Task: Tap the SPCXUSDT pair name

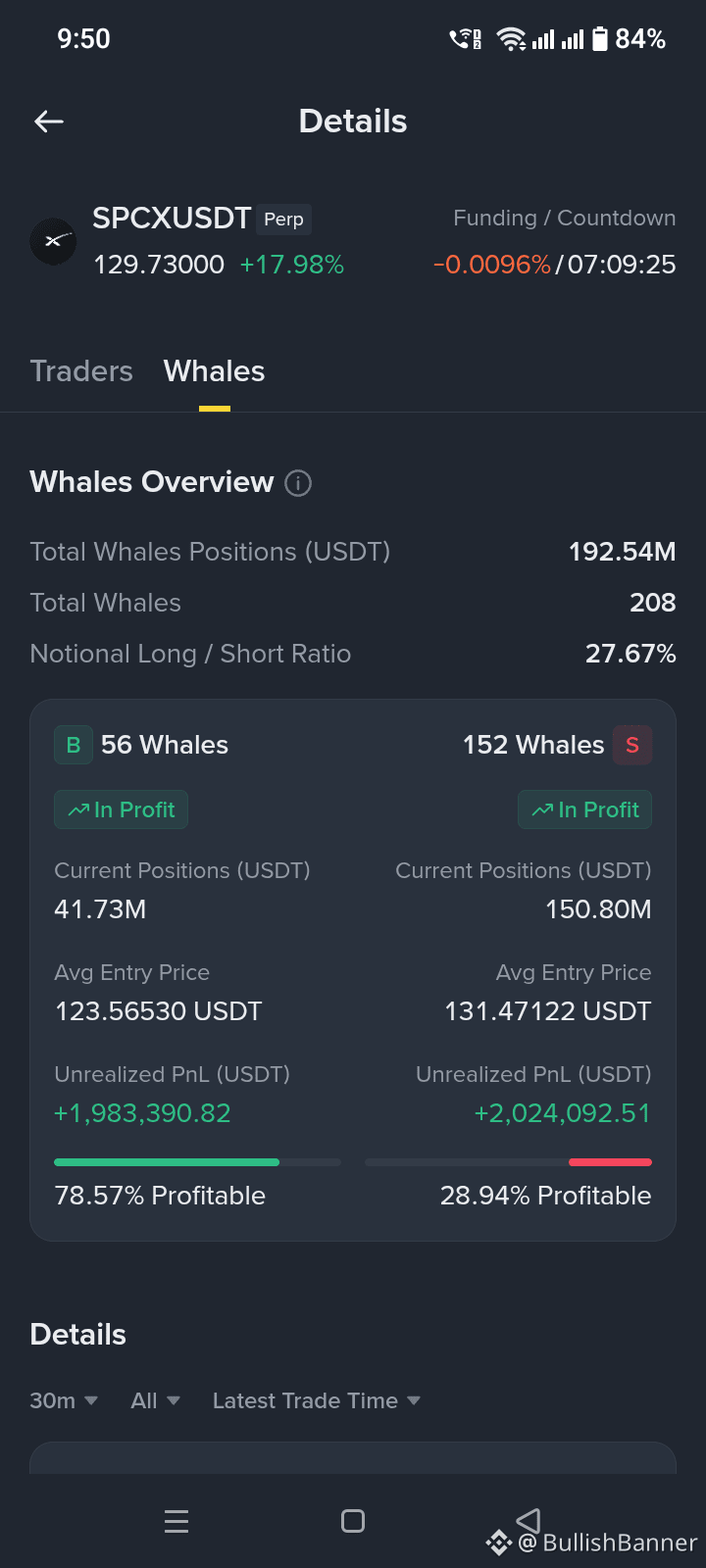Action: point(172,218)
